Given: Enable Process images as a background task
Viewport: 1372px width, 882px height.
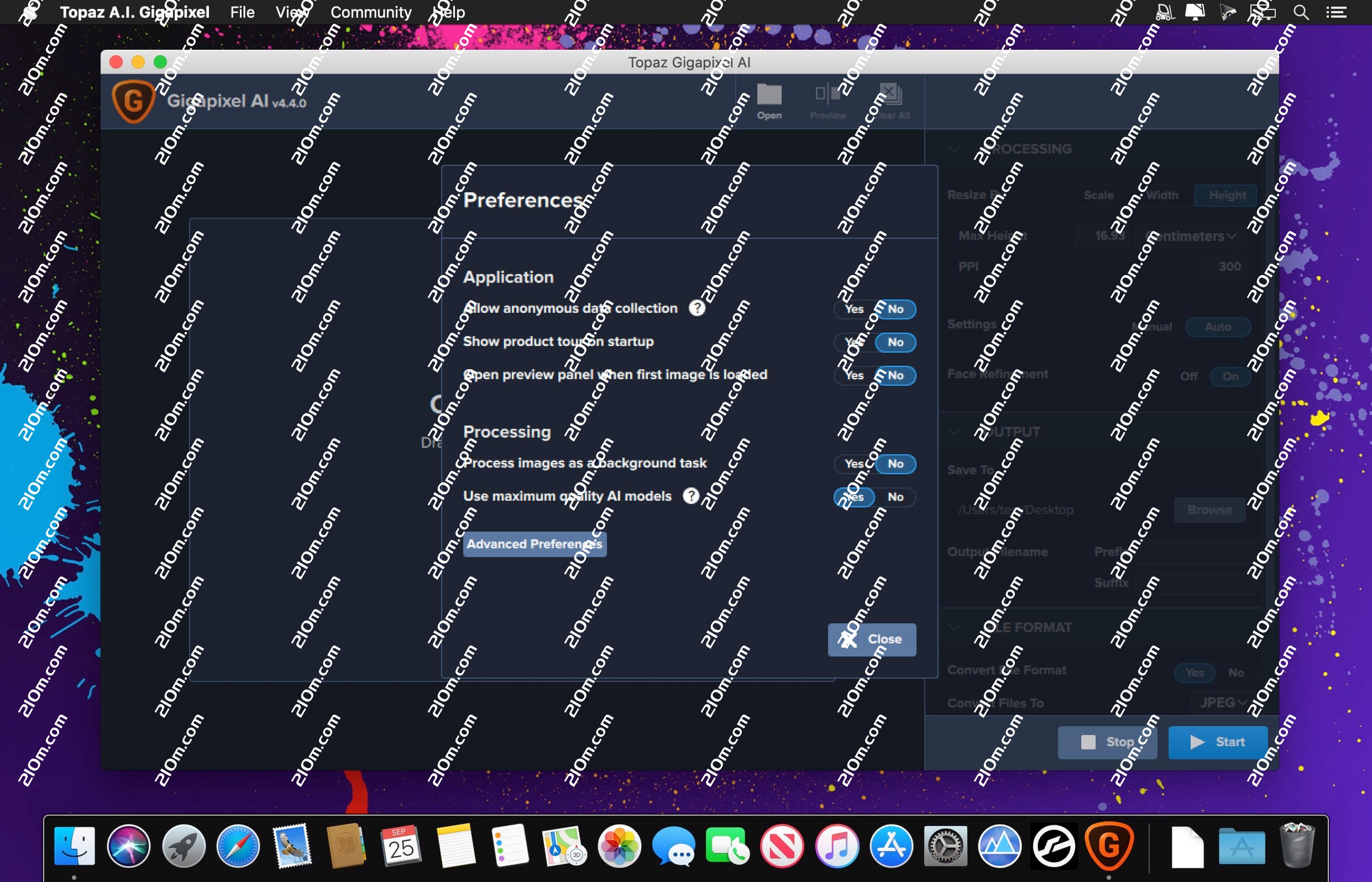Looking at the screenshot, I should tap(854, 464).
